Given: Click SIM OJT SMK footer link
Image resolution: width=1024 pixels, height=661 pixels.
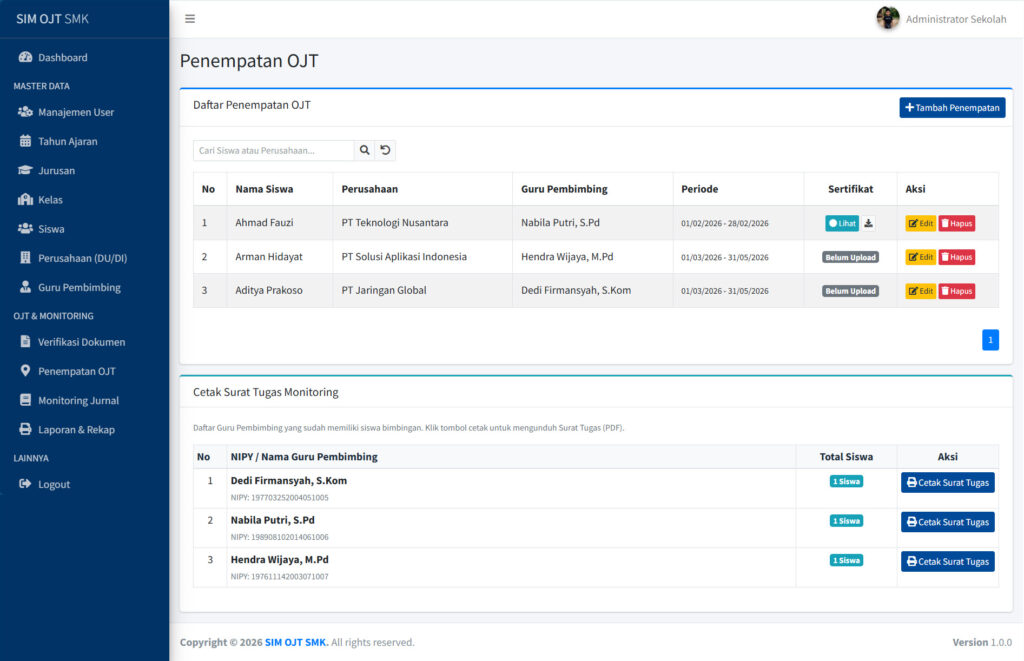Looking at the screenshot, I should [296, 642].
